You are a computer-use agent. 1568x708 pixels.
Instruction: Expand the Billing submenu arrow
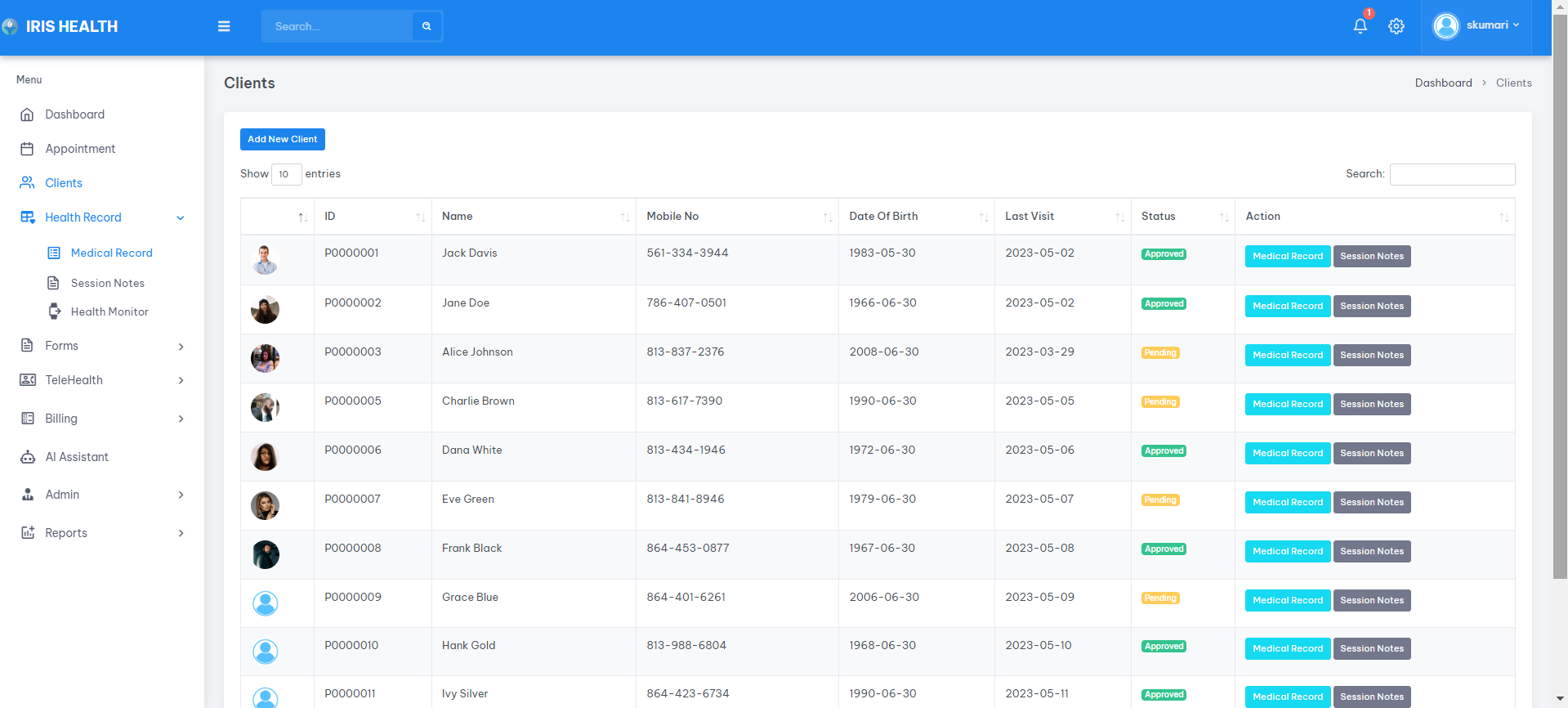181,419
